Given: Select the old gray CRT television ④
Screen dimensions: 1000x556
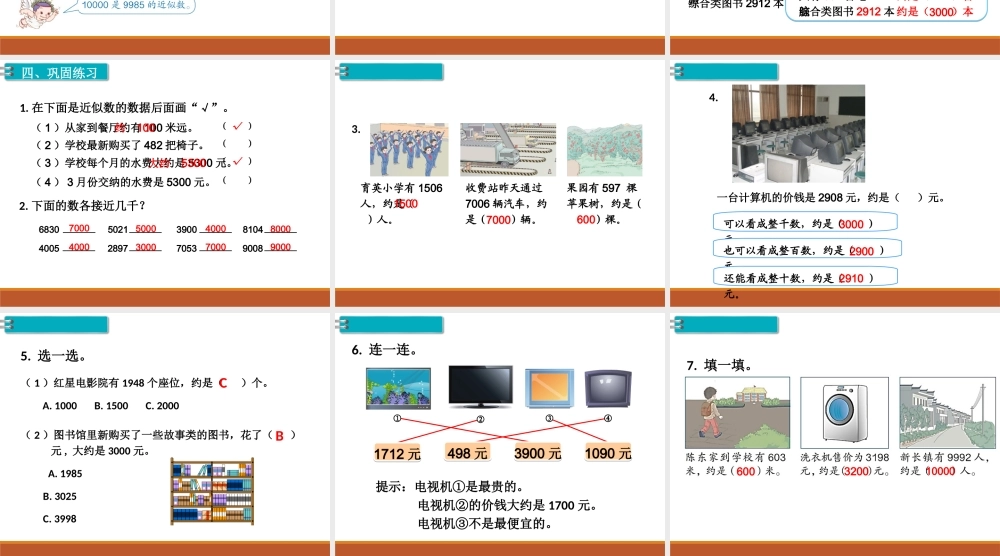Looking at the screenshot, I should [608, 389].
